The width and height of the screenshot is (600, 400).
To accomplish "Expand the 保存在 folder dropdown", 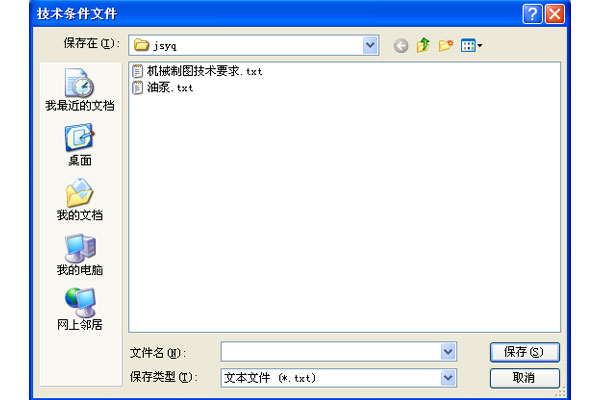I will pos(370,45).
